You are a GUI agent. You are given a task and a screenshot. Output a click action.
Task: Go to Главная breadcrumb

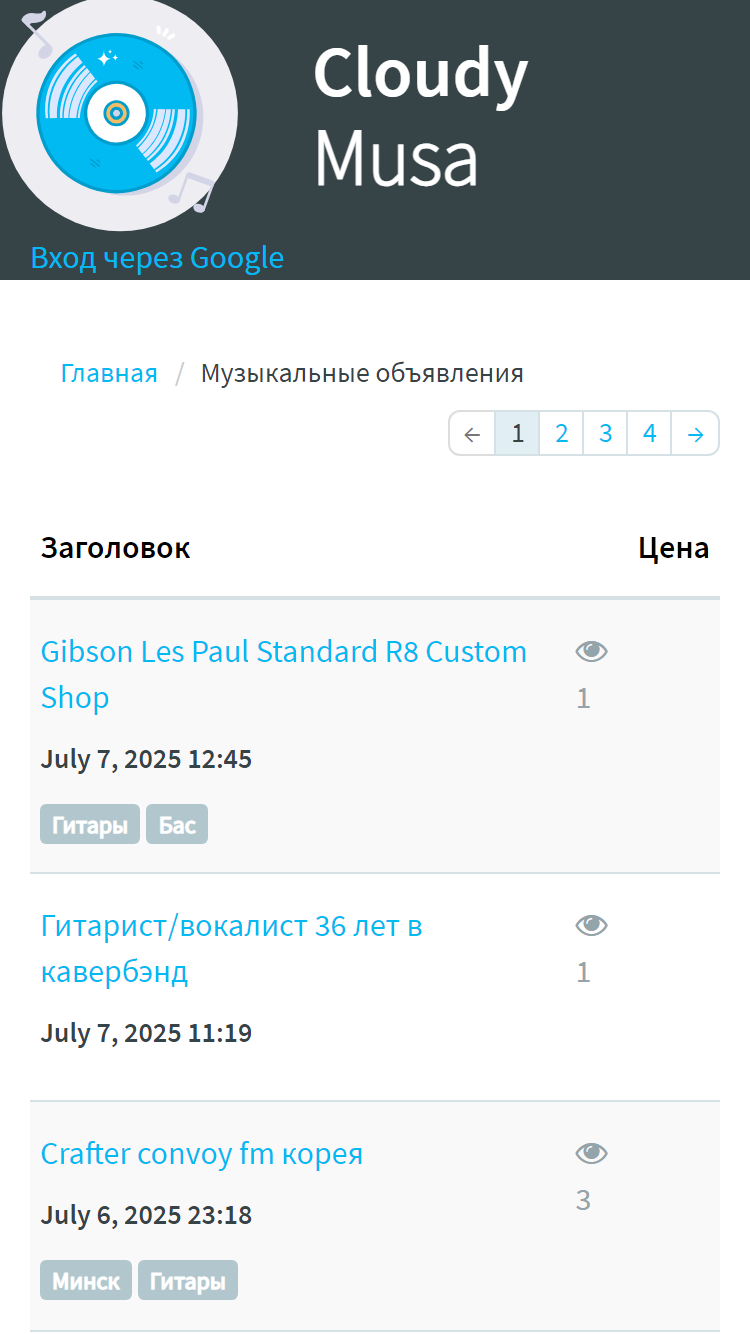pos(109,374)
